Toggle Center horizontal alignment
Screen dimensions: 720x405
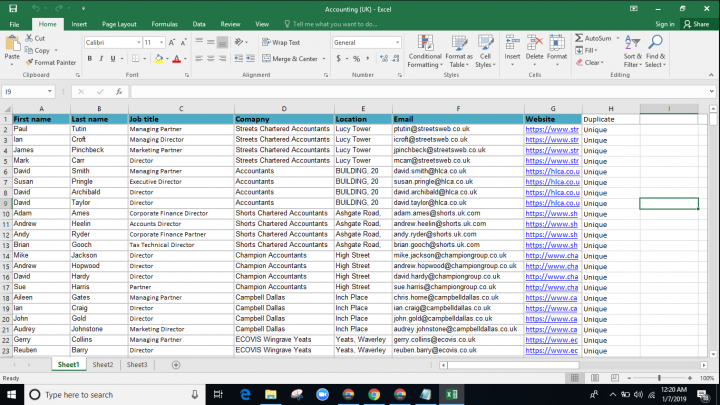coord(211,58)
